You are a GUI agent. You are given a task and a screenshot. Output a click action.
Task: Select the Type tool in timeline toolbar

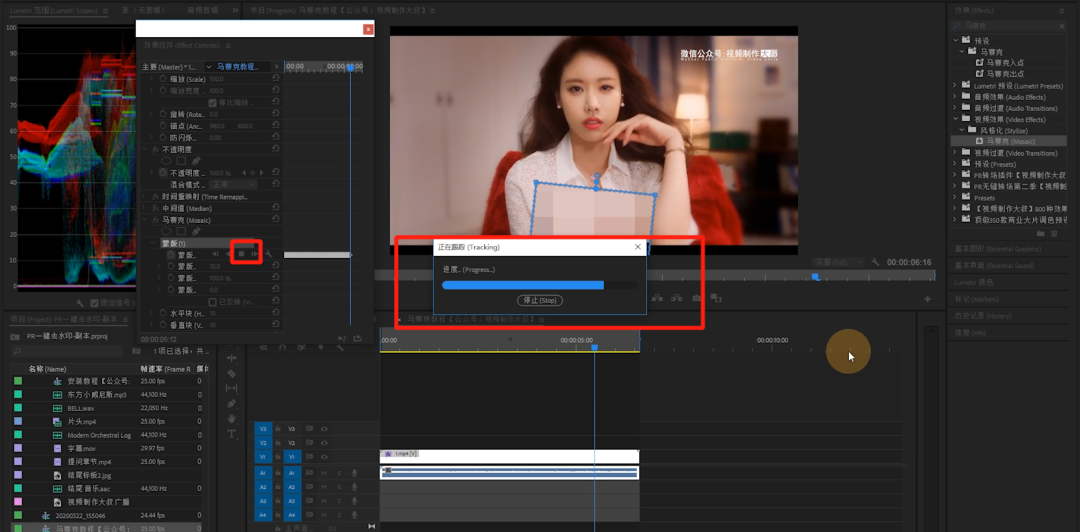tap(231, 433)
